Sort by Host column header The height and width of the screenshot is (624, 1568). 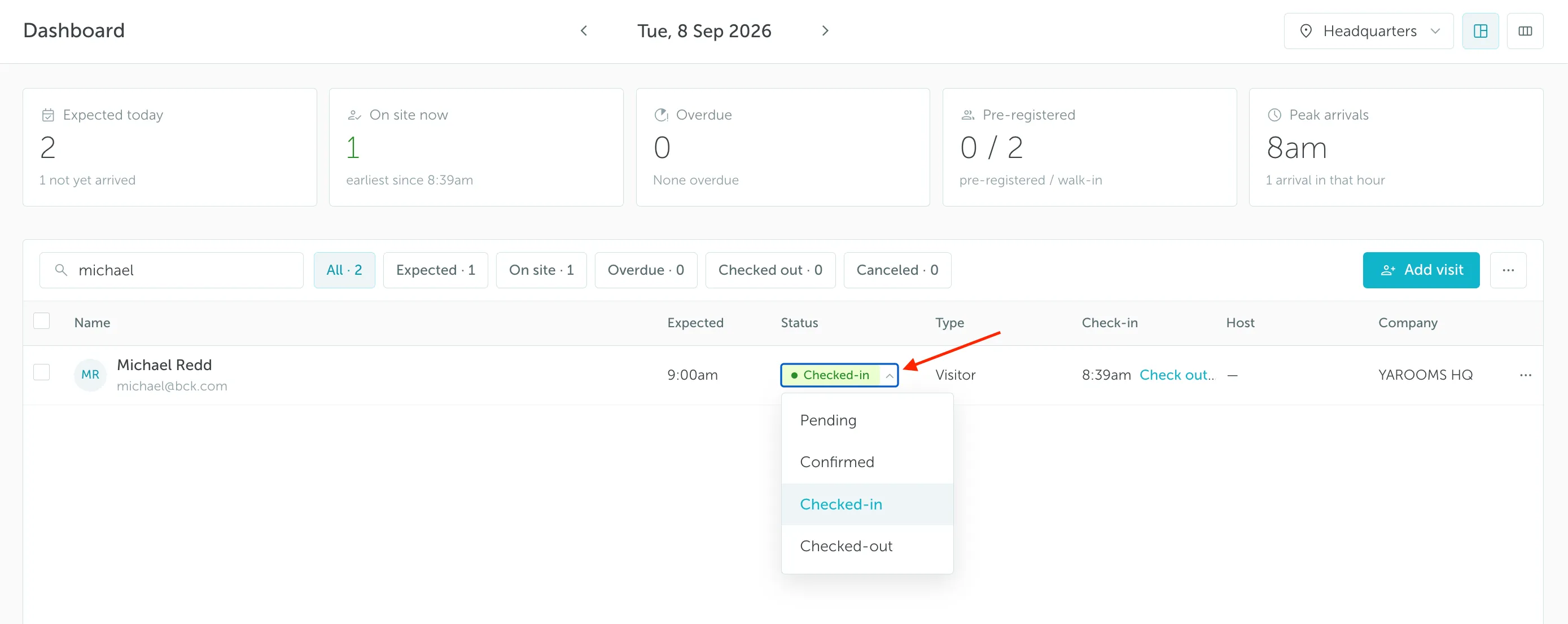point(1240,323)
